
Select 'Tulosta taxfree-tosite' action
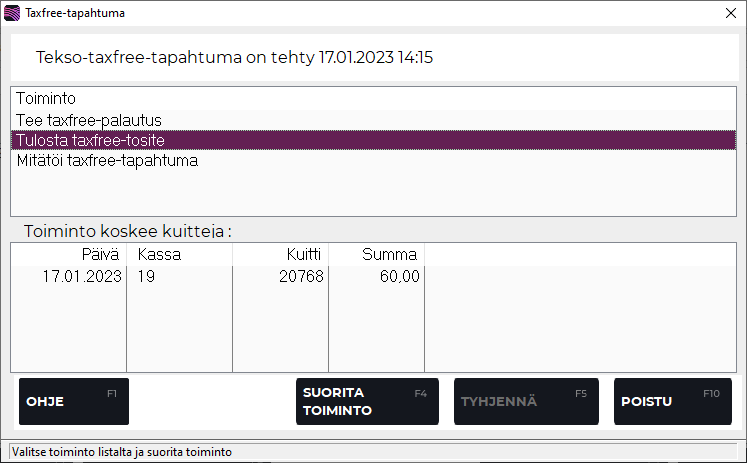coord(90,140)
